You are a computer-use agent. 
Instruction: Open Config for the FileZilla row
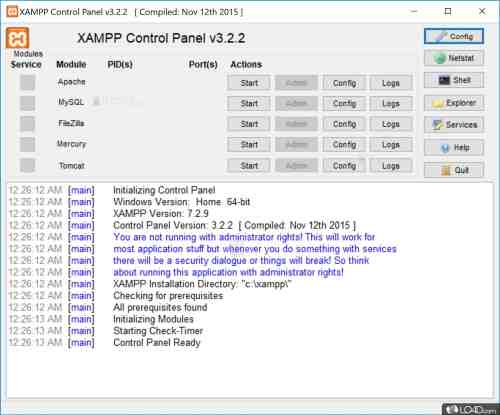click(344, 124)
